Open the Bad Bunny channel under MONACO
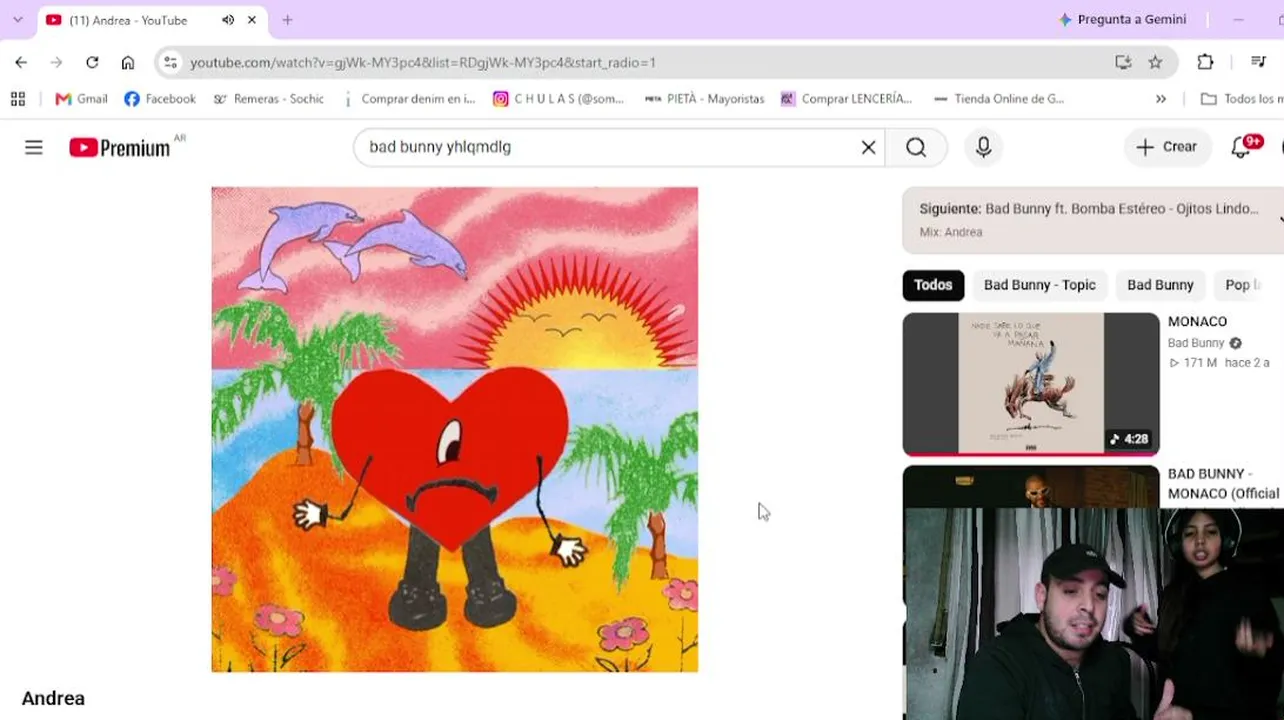 click(1196, 343)
